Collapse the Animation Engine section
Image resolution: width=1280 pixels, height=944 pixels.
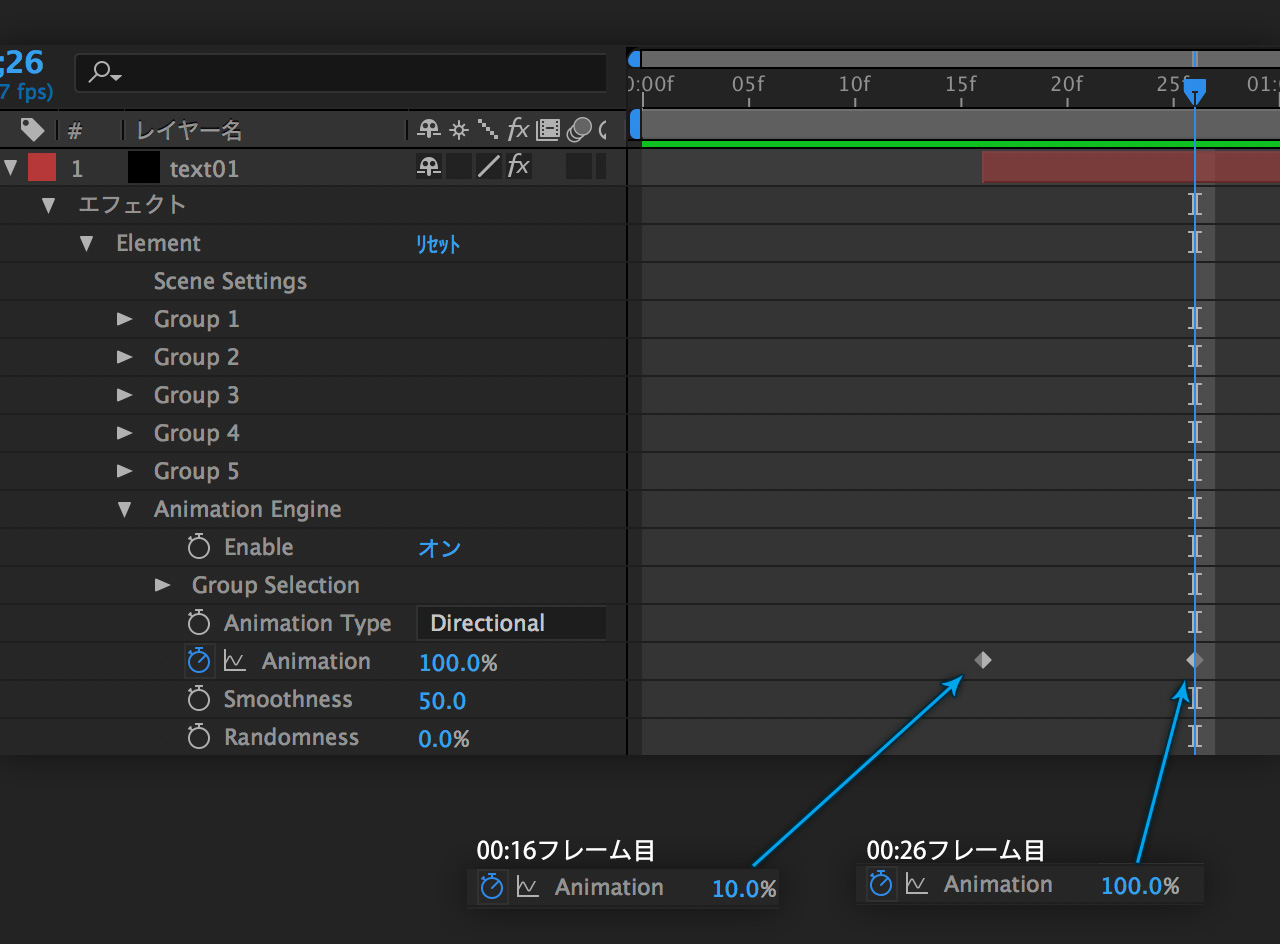tap(125, 509)
